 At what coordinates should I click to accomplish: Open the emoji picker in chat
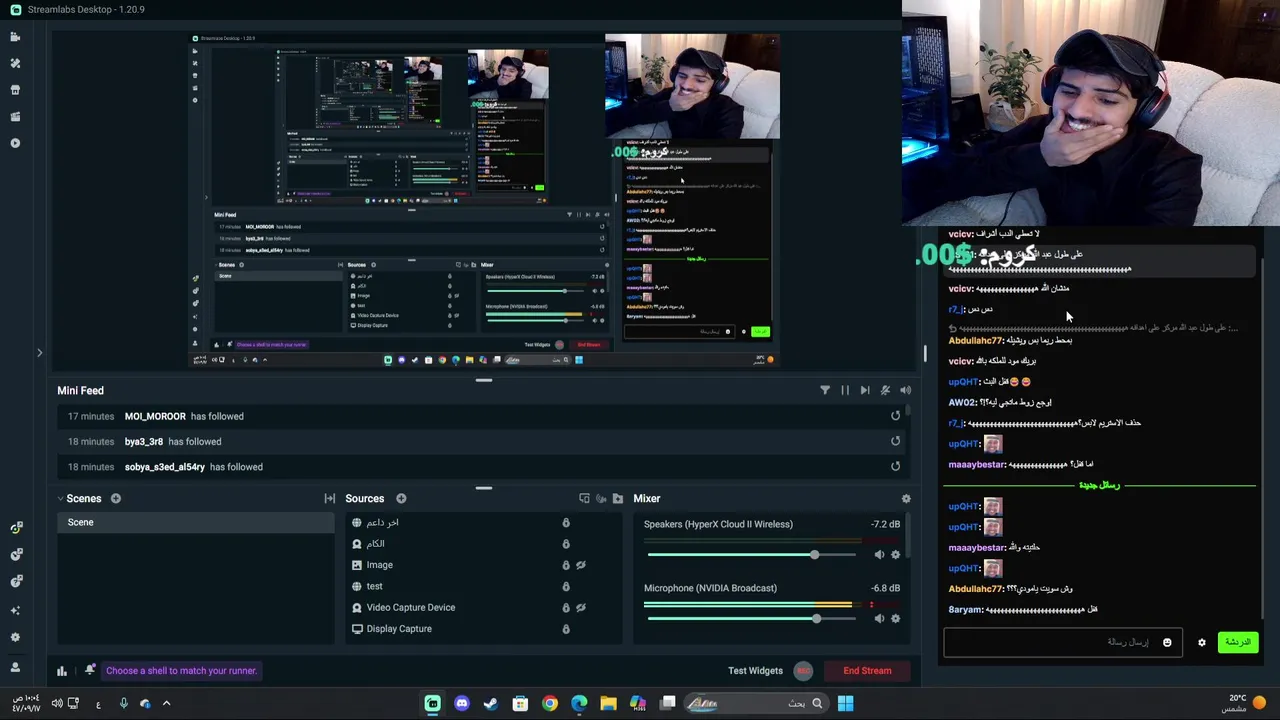click(1167, 643)
